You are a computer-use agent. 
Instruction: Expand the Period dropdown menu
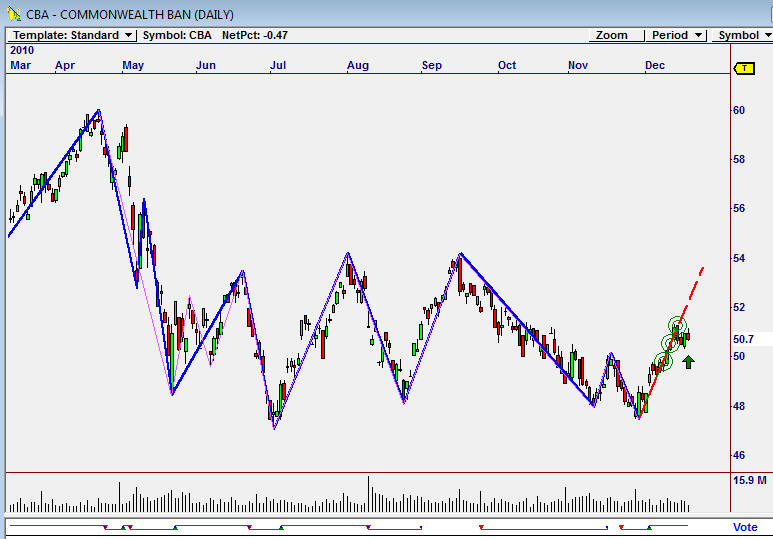pyautogui.click(x=676, y=35)
